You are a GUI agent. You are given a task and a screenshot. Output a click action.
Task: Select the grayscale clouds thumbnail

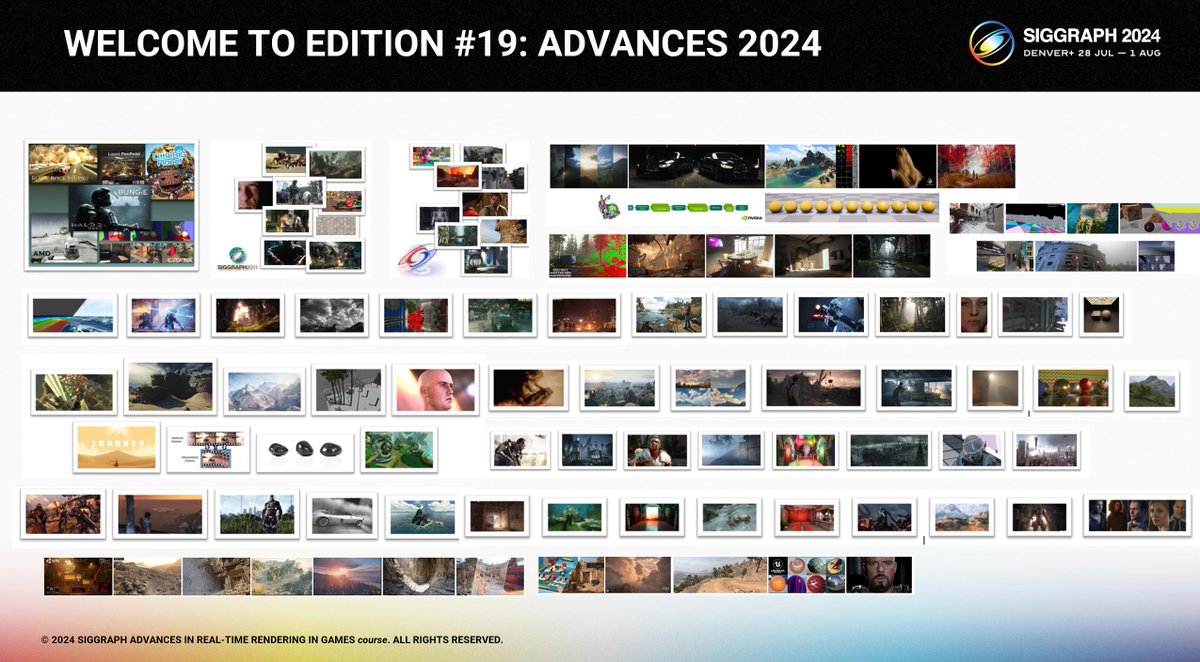click(x=332, y=315)
